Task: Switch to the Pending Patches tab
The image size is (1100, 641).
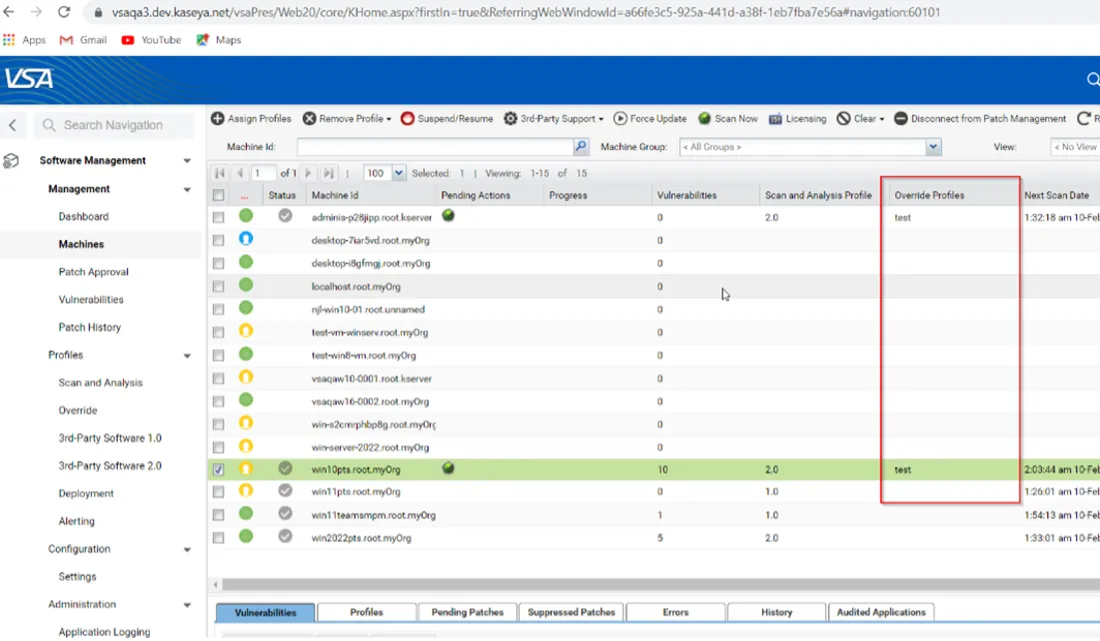Action: pos(467,612)
